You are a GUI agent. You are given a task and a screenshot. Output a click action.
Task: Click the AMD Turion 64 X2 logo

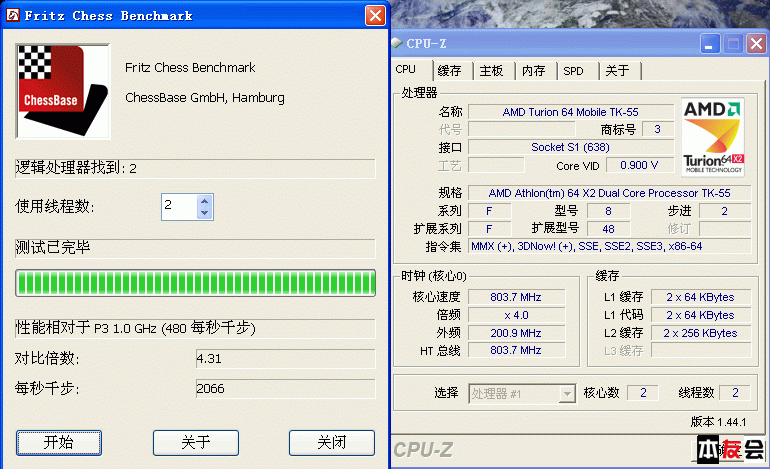pos(713,137)
